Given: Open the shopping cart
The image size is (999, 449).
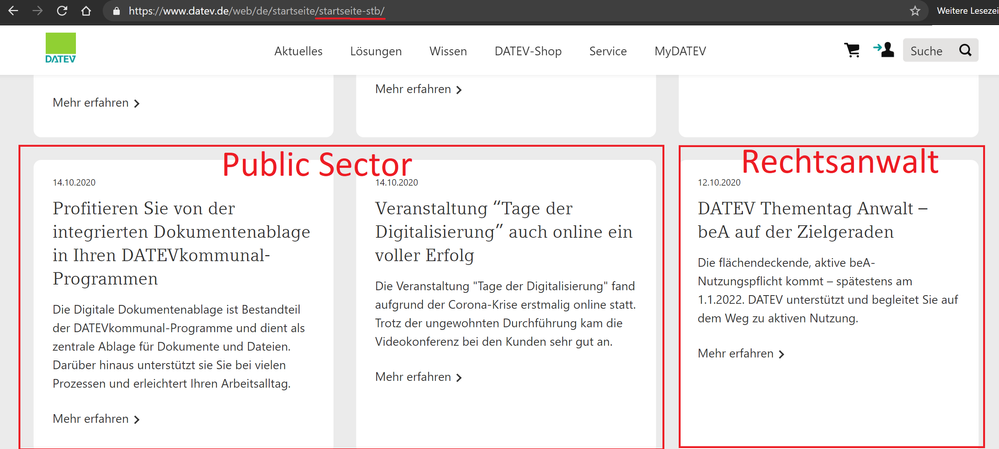Looking at the screenshot, I should (852, 51).
